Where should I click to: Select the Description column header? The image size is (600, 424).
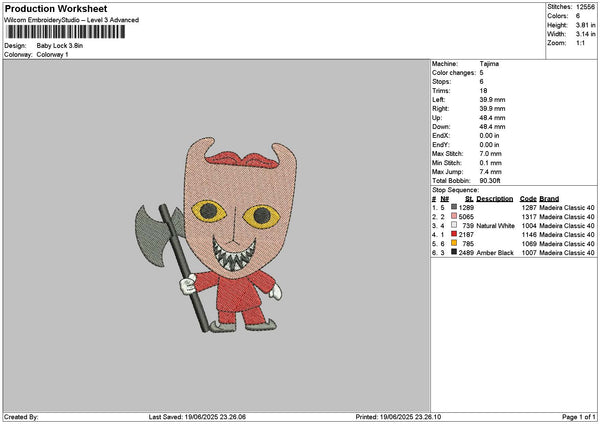coord(494,198)
